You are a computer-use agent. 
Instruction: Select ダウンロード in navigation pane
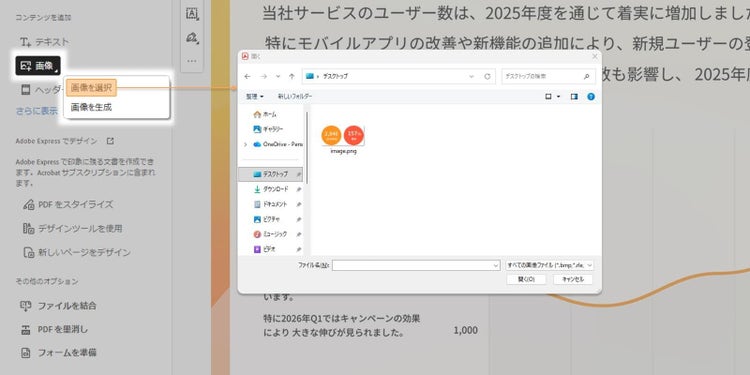[270, 189]
